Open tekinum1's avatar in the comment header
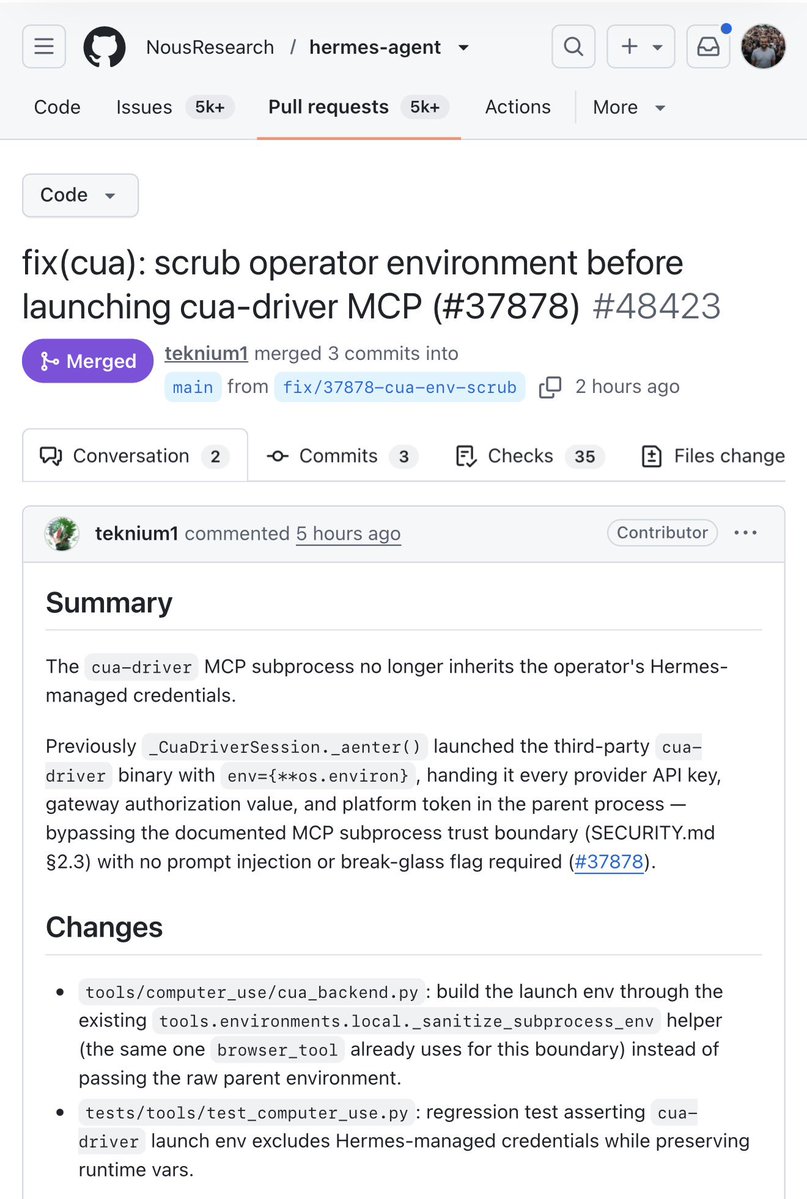This screenshot has height=1199, width=807. [62, 533]
